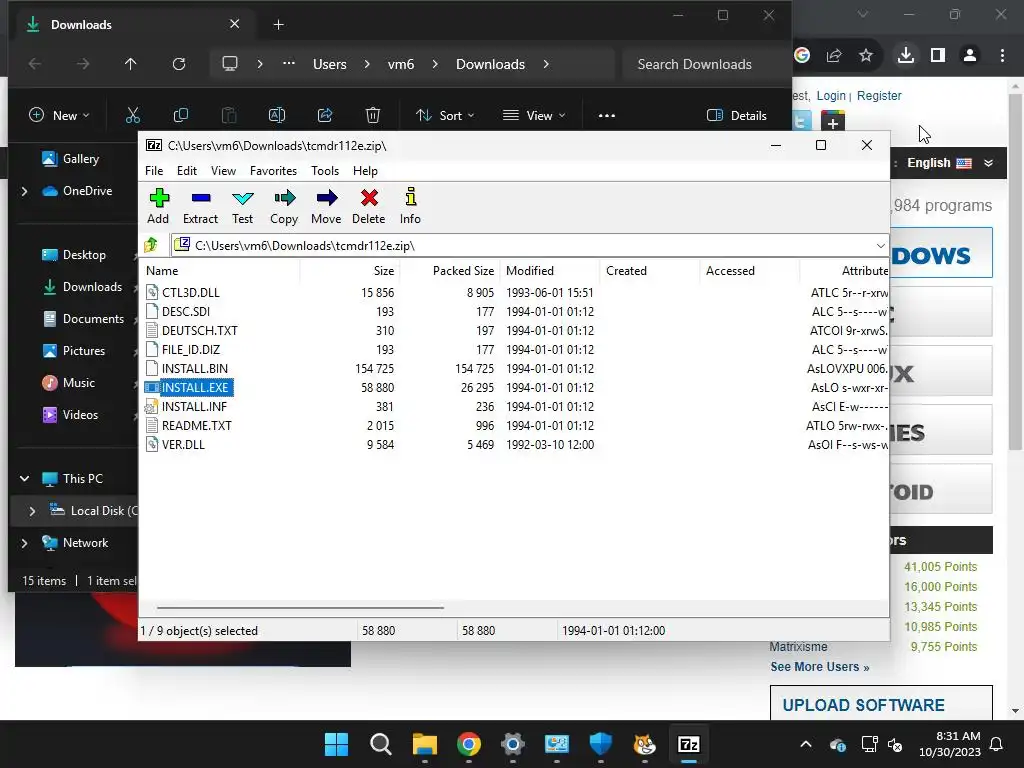
Task: Open the View dropdown in Explorer
Action: tap(534, 116)
